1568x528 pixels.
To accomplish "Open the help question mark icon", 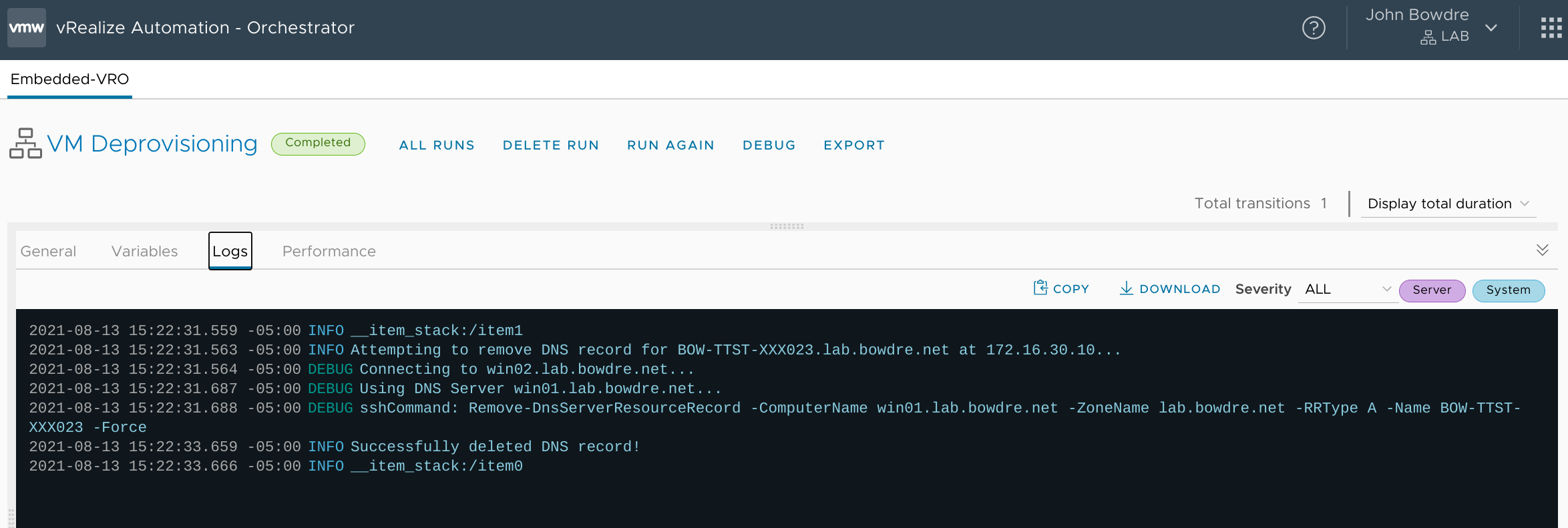I will [1314, 27].
